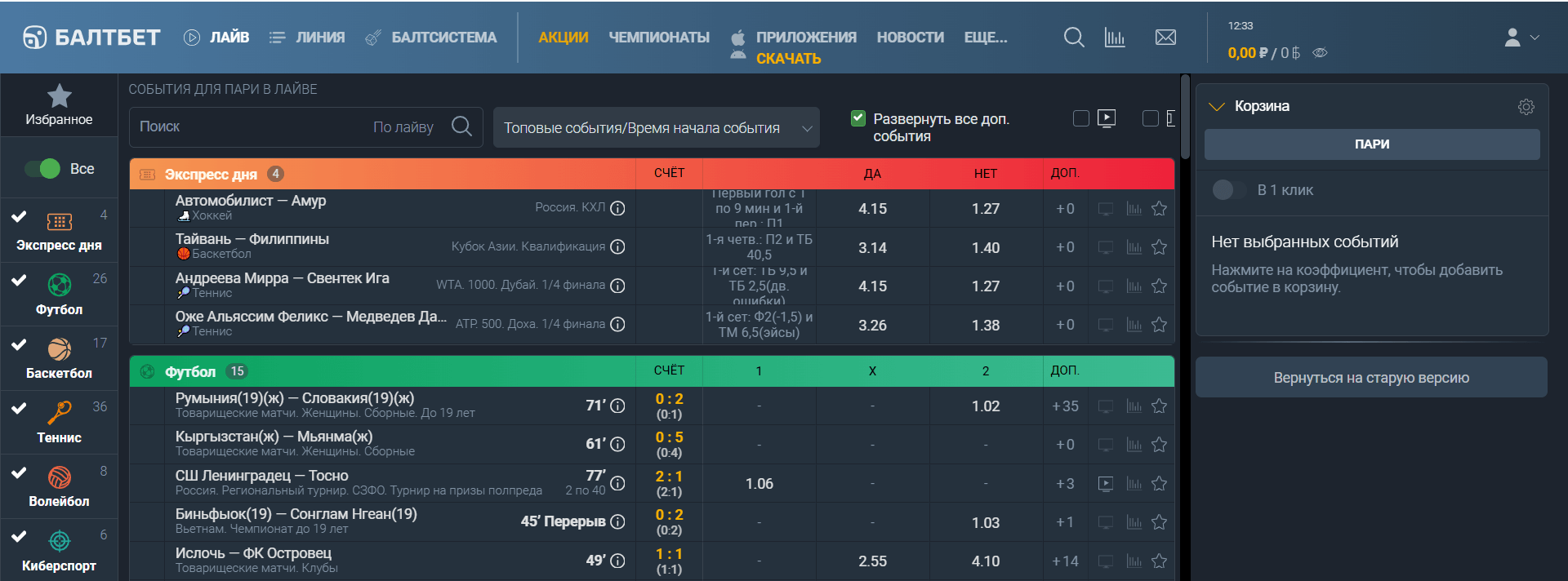Screen dimensions: 1568x581
Task: Expand +3 additional markets for СШ Ленинградец
Action: point(1065,484)
